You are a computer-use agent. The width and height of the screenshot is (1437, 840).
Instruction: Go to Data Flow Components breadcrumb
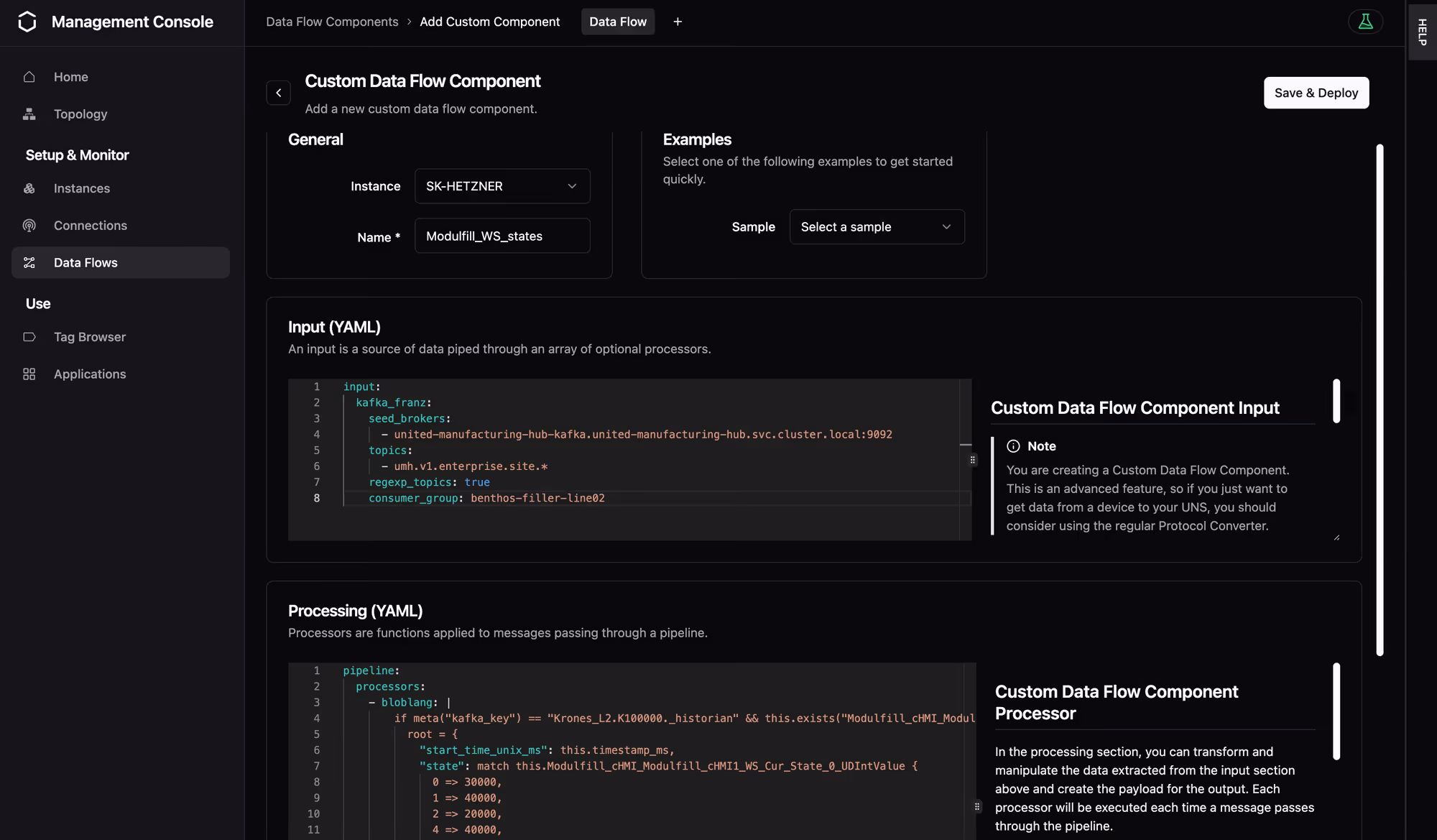click(x=332, y=22)
